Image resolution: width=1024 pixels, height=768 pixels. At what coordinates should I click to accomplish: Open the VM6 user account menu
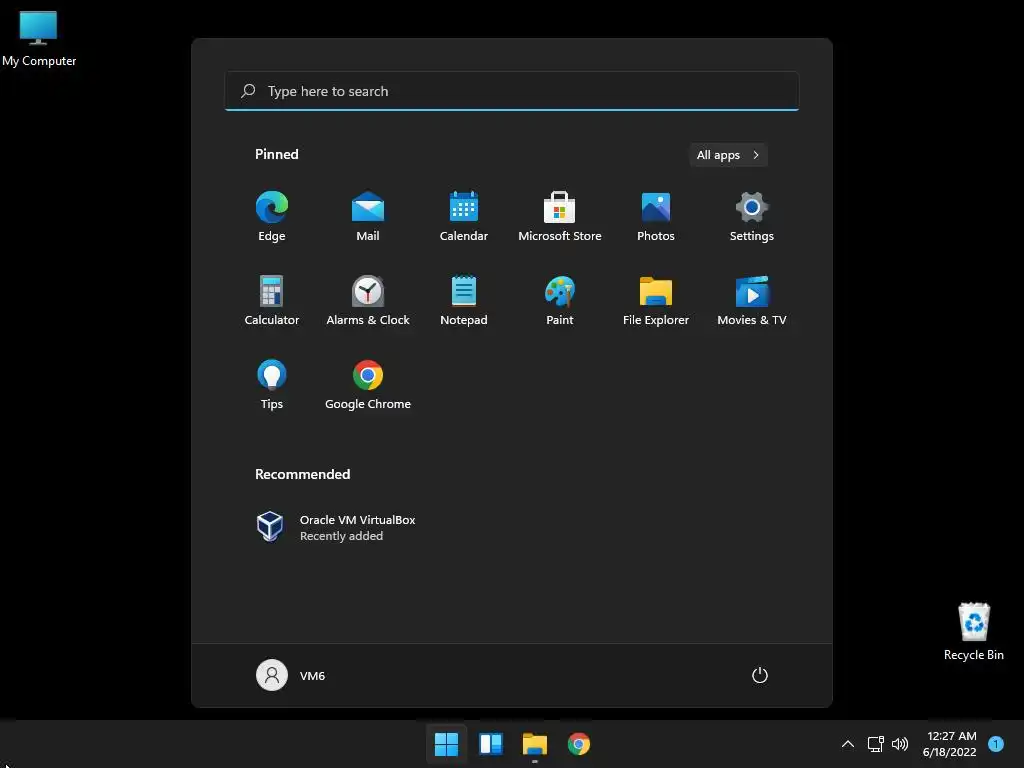coord(291,675)
